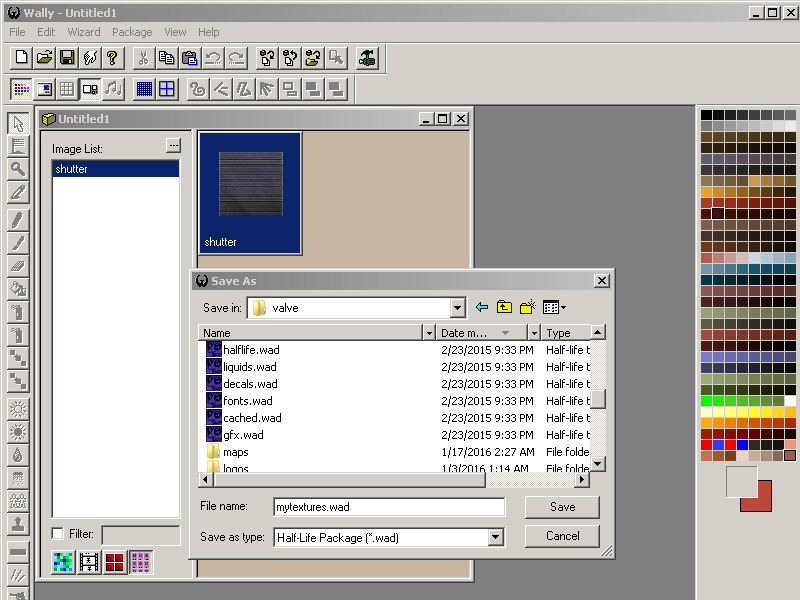The width and height of the screenshot is (800, 600).
Task: Select the Paint Bucket fill tool
Action: [x=17, y=289]
